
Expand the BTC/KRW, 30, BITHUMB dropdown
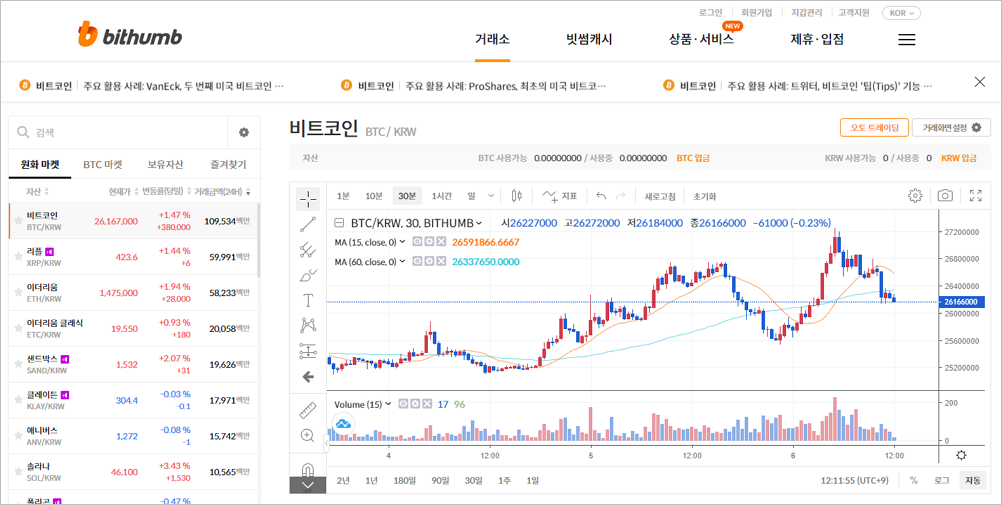point(479,223)
